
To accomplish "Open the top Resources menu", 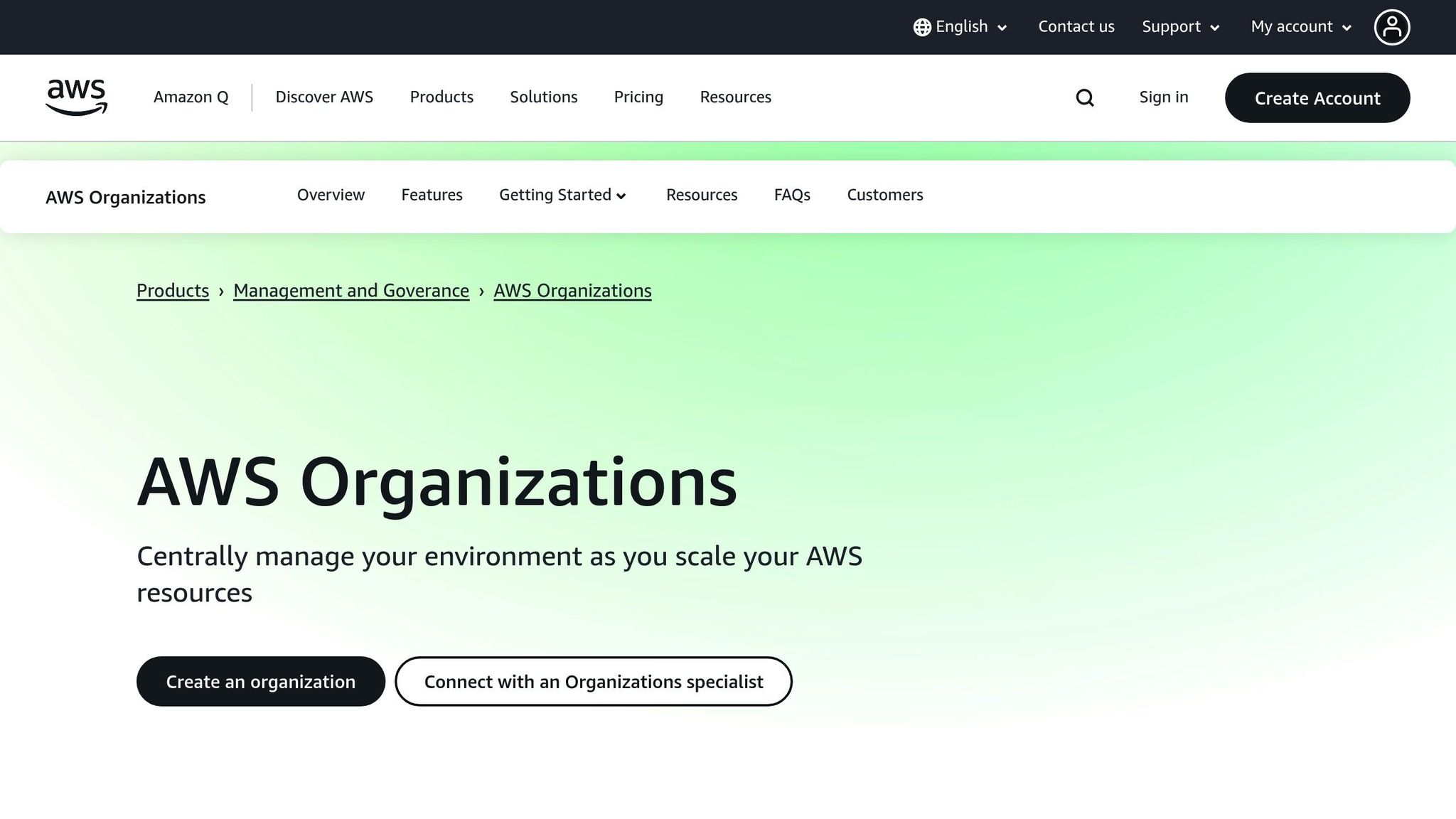I will coord(735,97).
